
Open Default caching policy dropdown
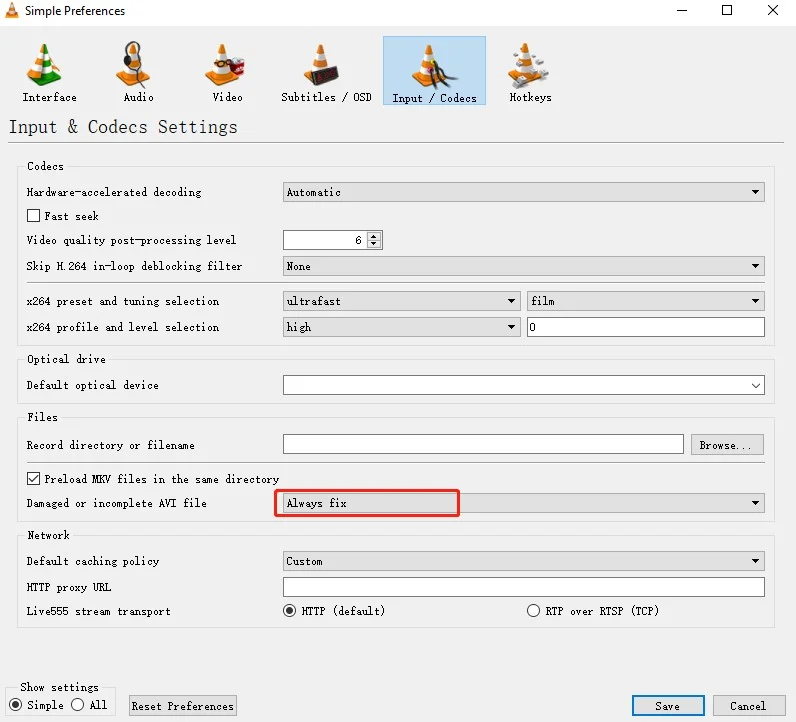523,561
